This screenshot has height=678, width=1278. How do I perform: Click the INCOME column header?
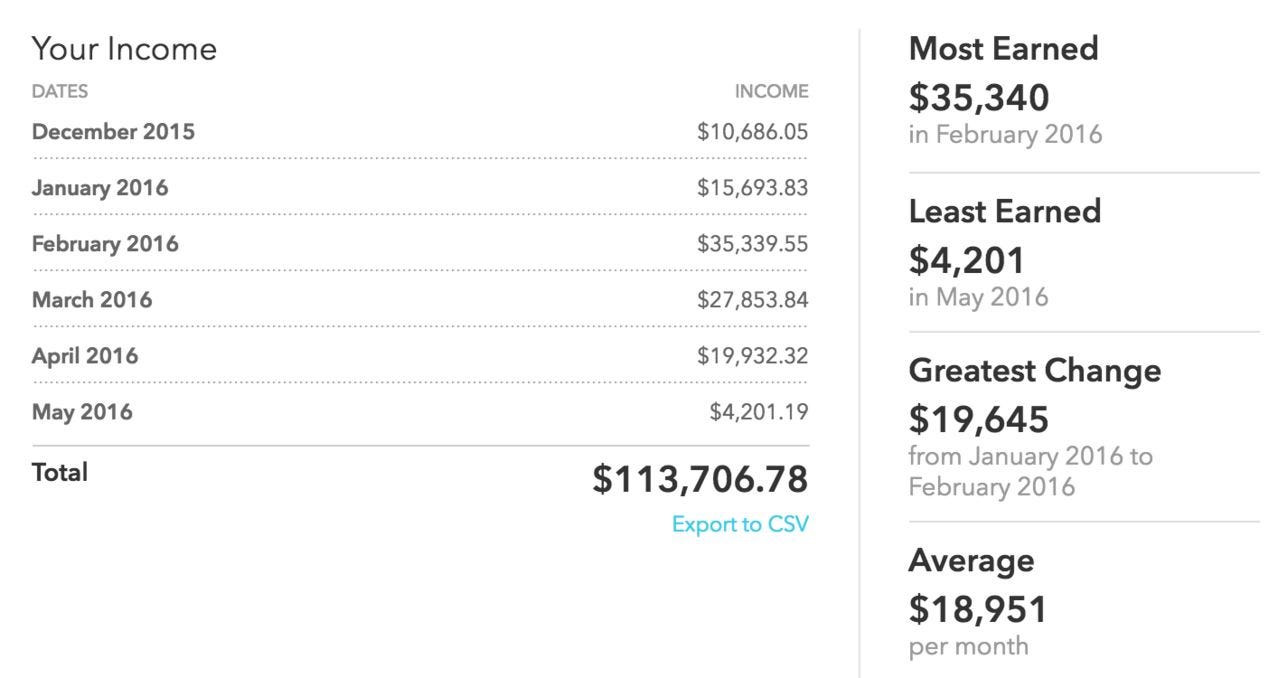(772, 92)
